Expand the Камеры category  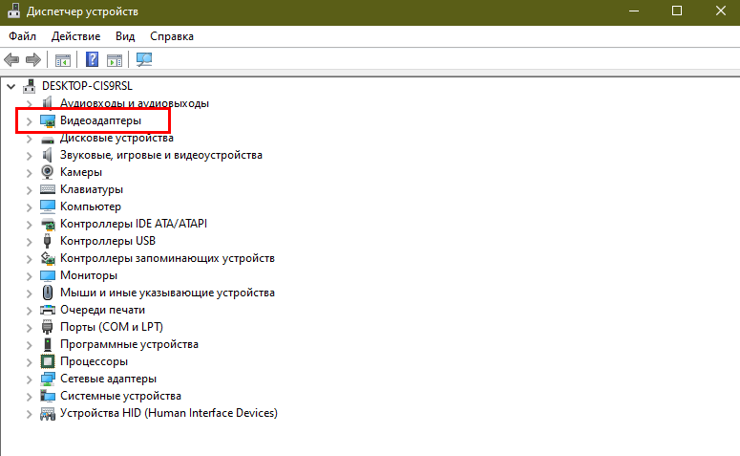pyautogui.click(x=29, y=173)
